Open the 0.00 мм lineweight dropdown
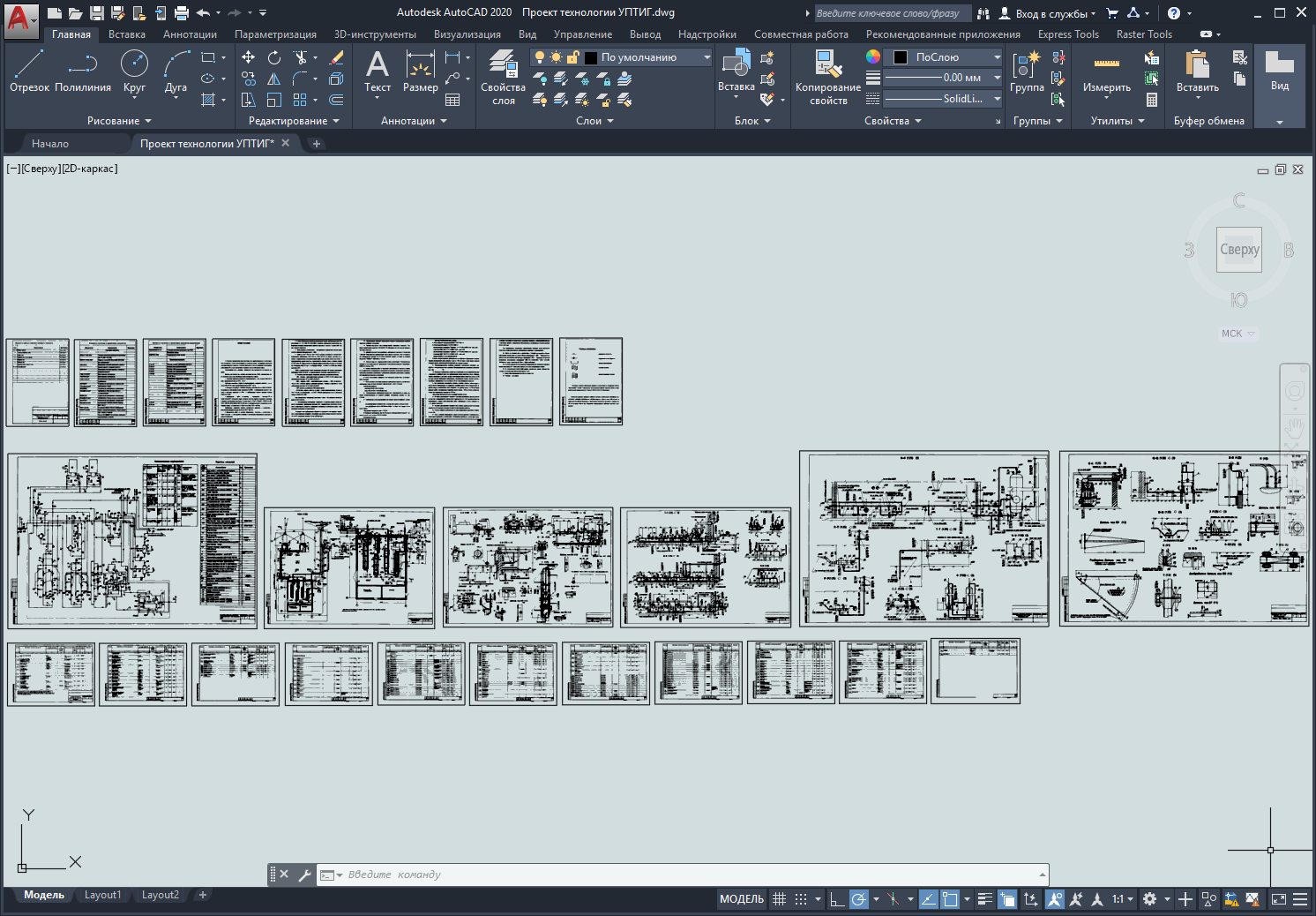Screen dimensions: 1316x916 943,78
